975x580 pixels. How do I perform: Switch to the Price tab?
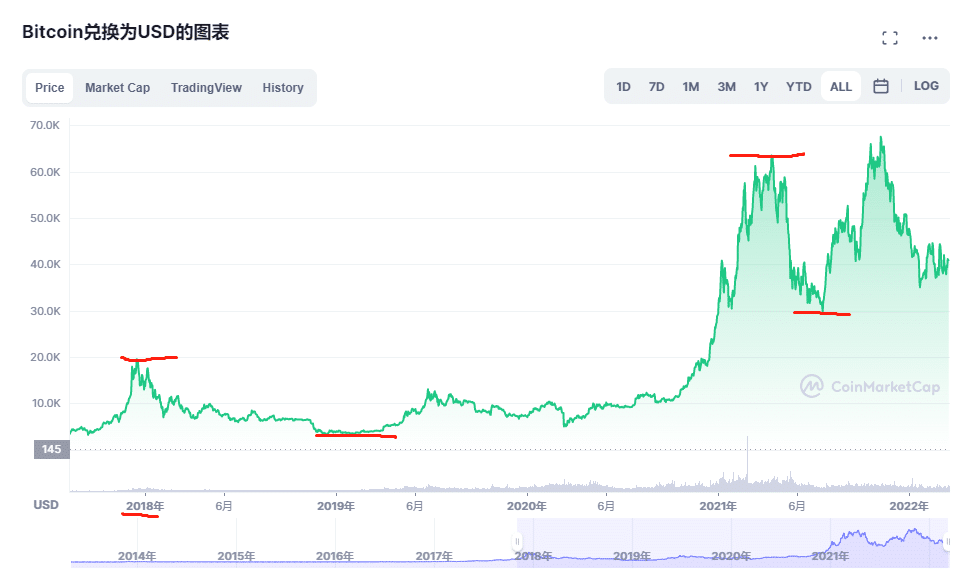click(x=49, y=87)
